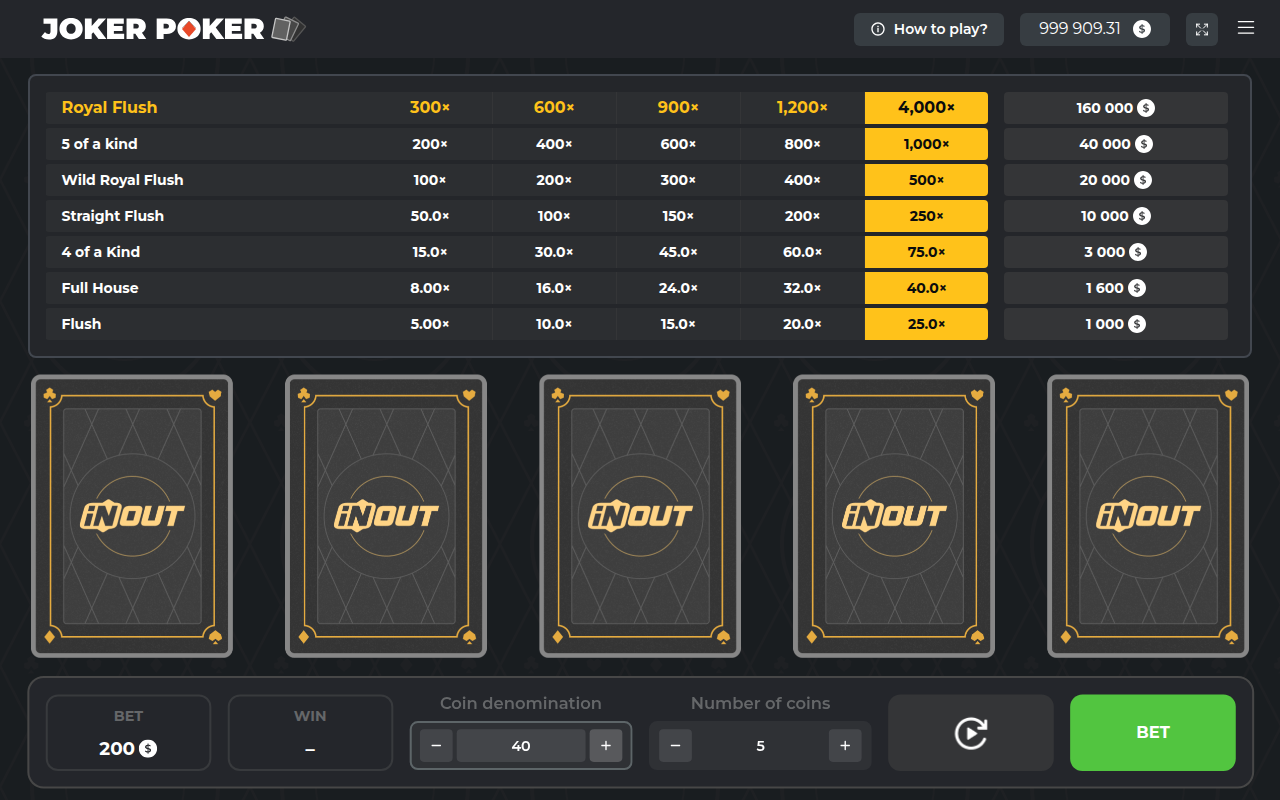Decrease the number of coins

675,746
